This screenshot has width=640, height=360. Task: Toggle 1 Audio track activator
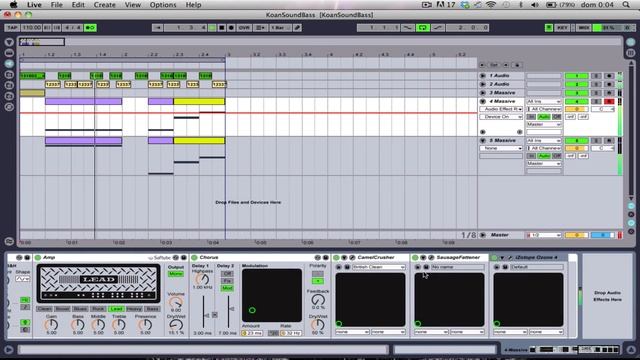click(x=576, y=76)
